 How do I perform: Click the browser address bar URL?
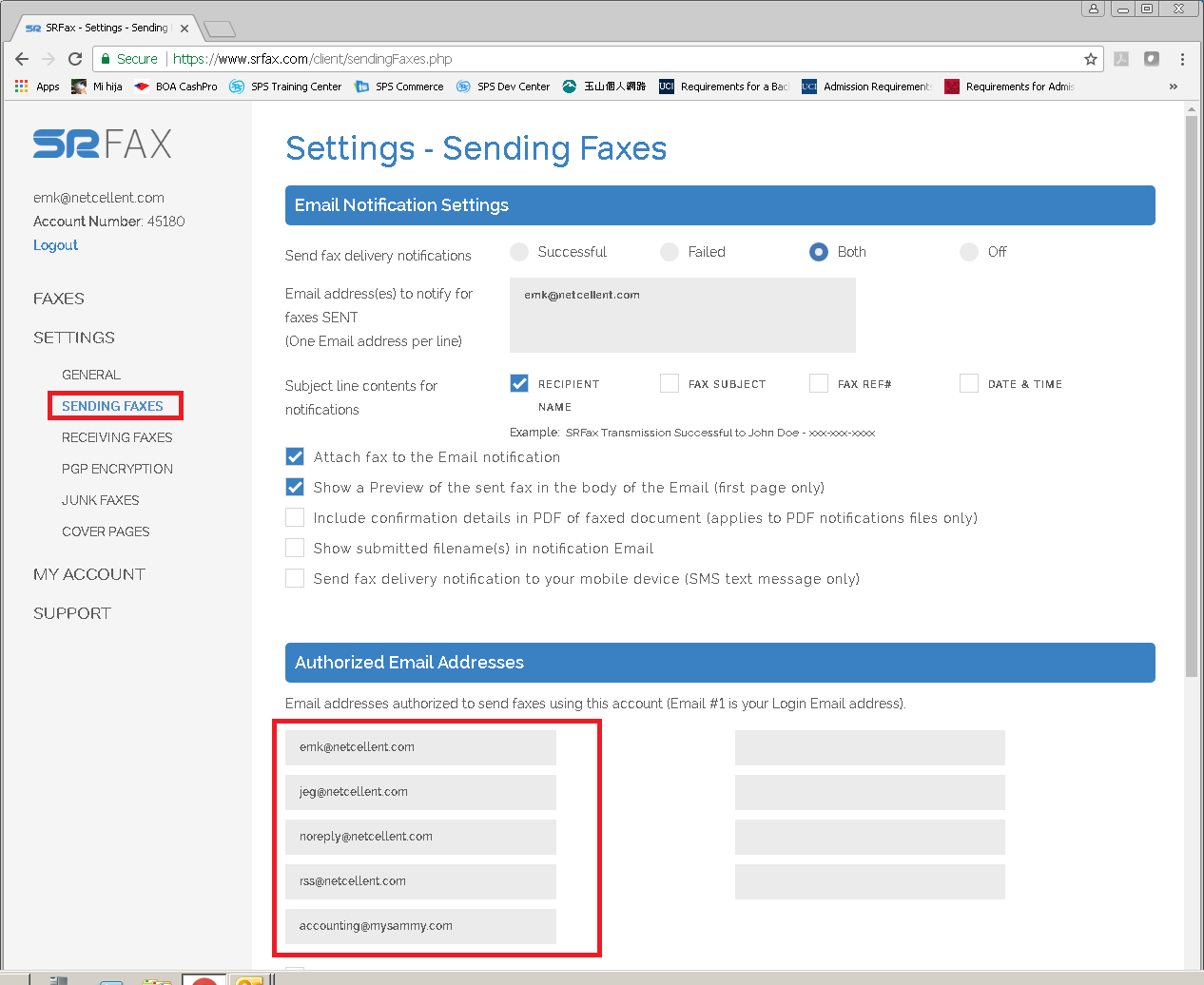tap(313, 59)
